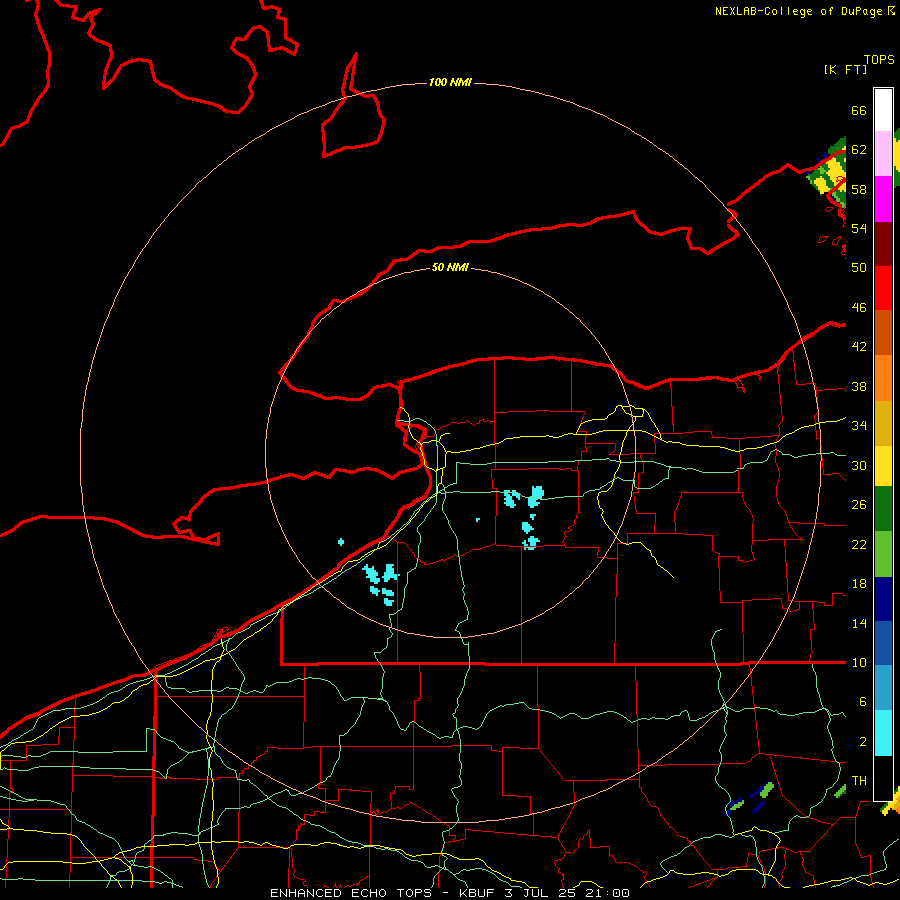The height and width of the screenshot is (900, 900).
Task: Click legend value '14'
Action: pos(859,623)
